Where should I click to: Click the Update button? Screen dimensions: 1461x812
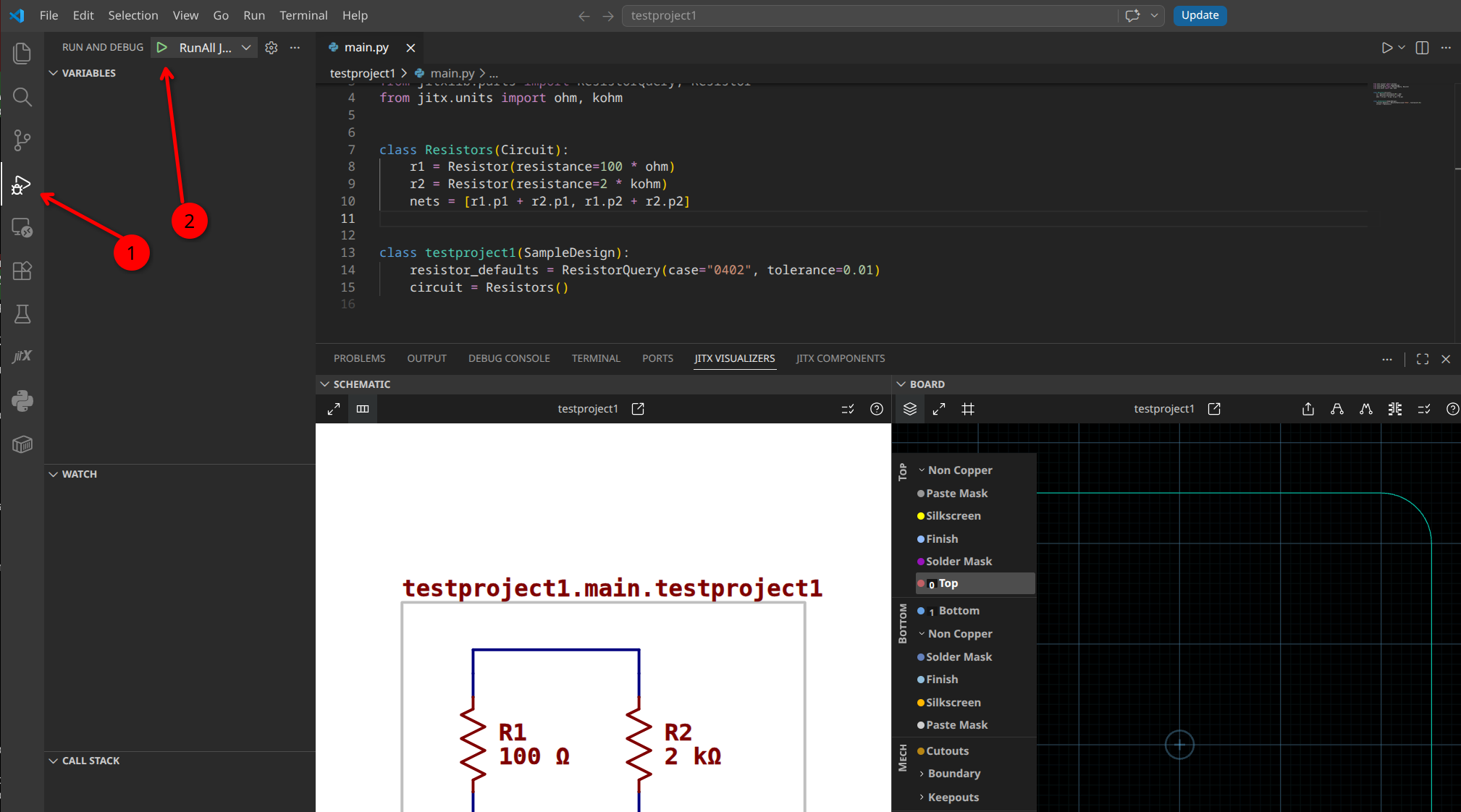pyautogui.click(x=1200, y=15)
